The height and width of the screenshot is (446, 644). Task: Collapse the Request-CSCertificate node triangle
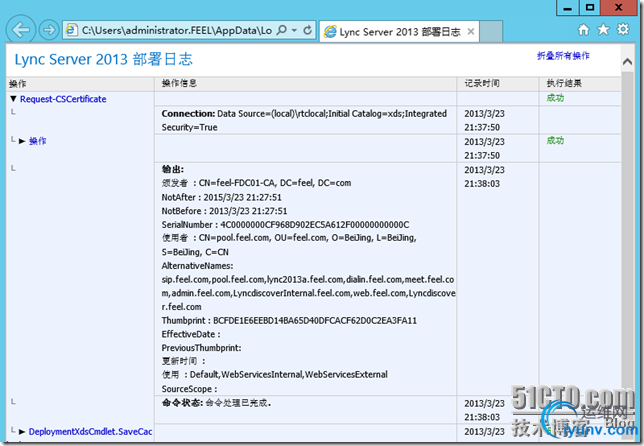coord(14,99)
